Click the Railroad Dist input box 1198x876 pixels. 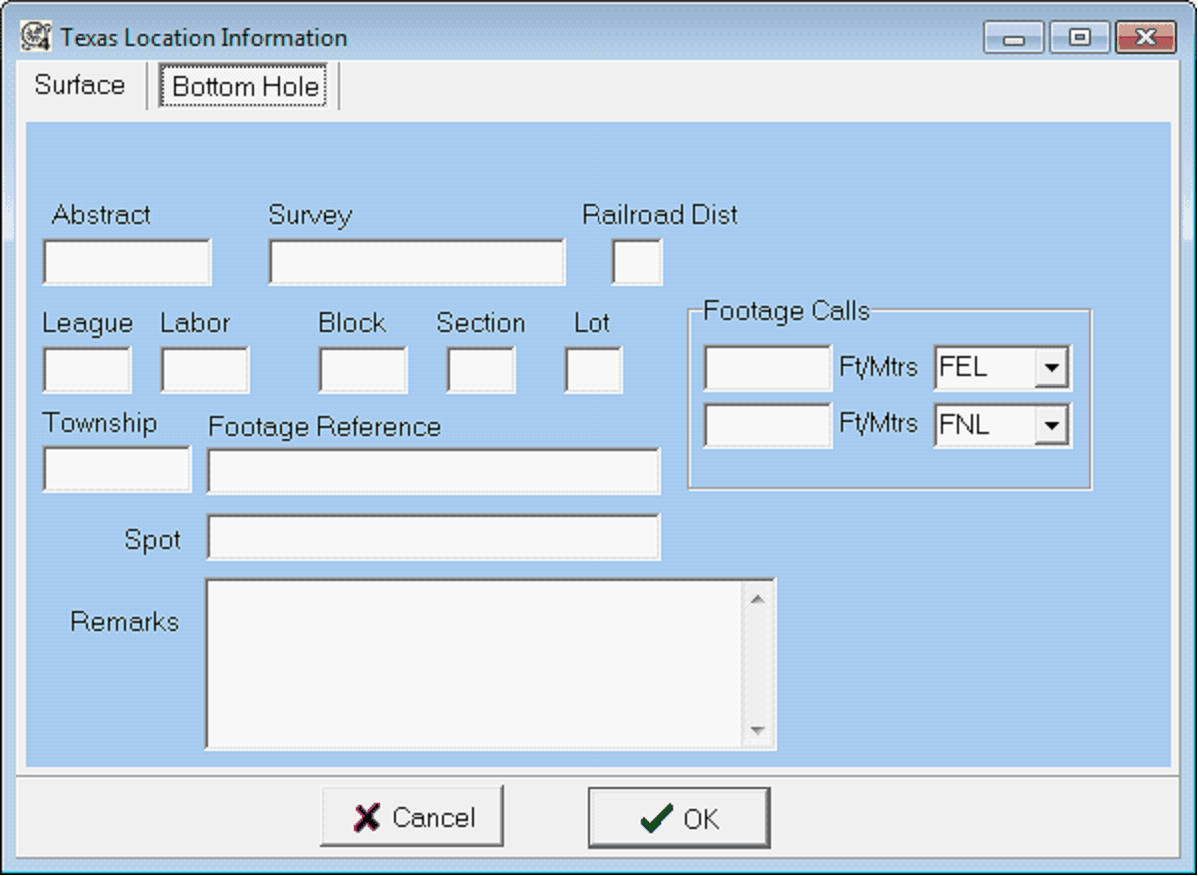tap(637, 263)
